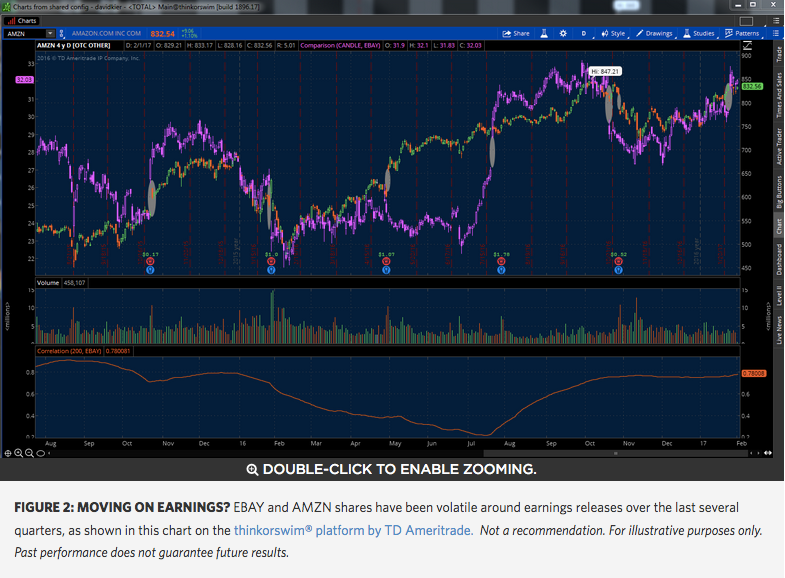785x578 pixels.
Task: Open the Patterns menu
Action: click(742, 34)
